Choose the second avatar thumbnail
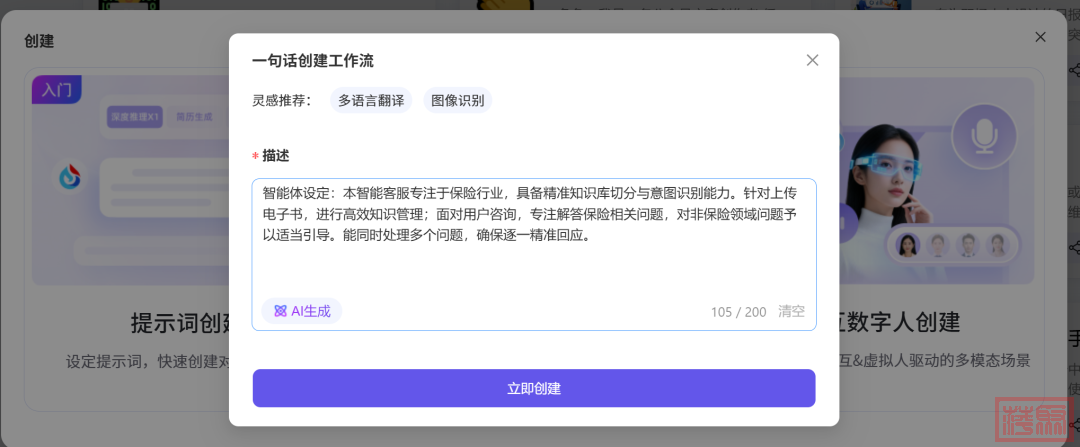The width and height of the screenshot is (1080, 447). click(x=938, y=245)
